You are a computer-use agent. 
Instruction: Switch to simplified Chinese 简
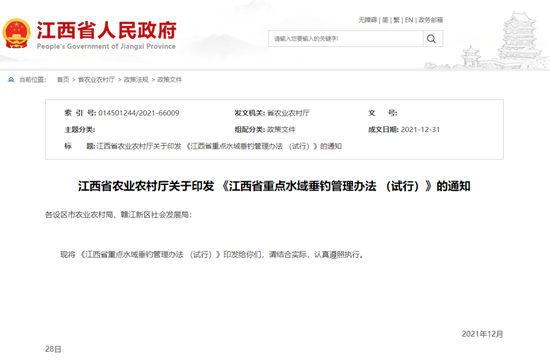[x=385, y=20]
